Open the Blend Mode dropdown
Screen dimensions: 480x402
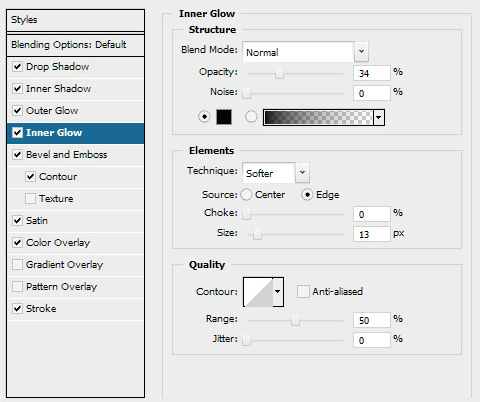point(361,52)
